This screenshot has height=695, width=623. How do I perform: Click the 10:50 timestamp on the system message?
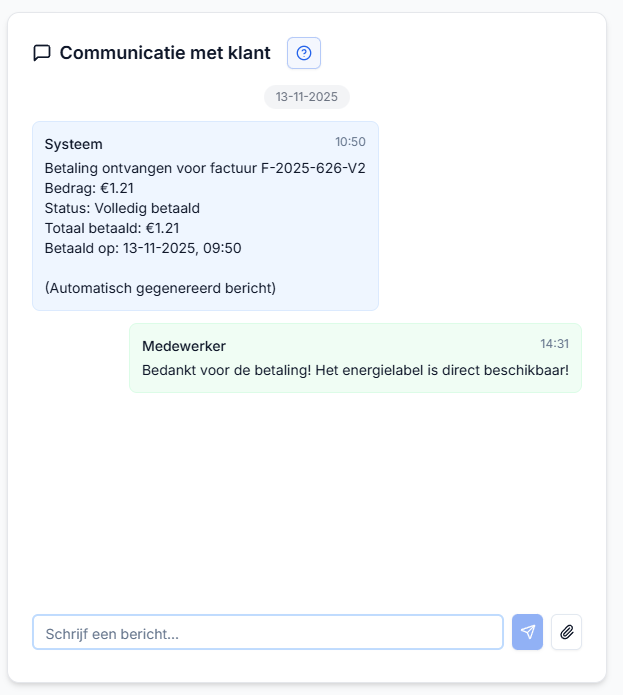pyautogui.click(x=350, y=142)
